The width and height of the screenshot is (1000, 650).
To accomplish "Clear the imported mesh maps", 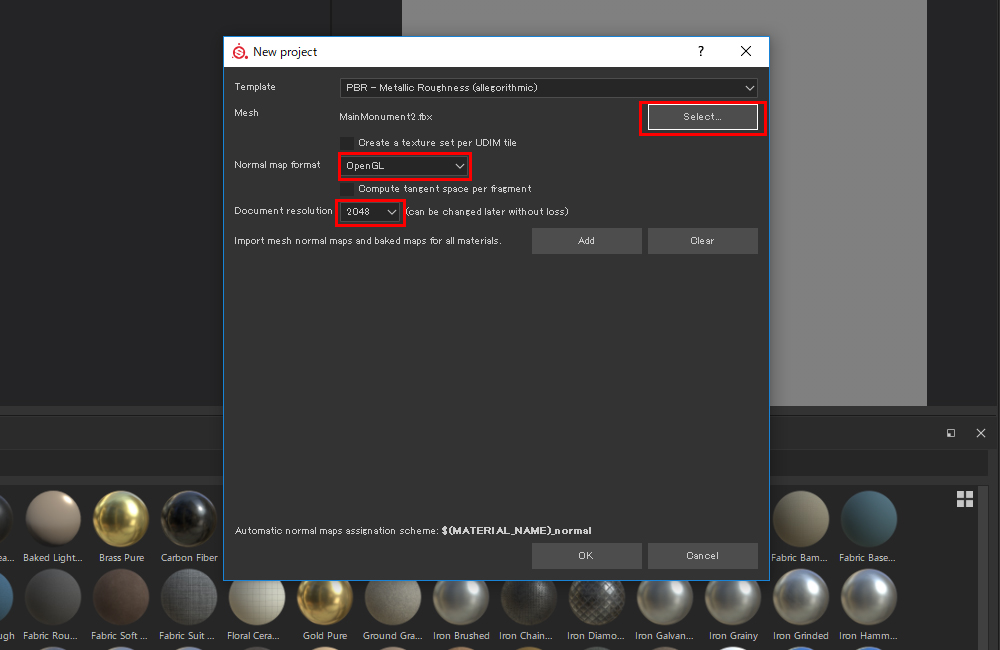I will (702, 240).
